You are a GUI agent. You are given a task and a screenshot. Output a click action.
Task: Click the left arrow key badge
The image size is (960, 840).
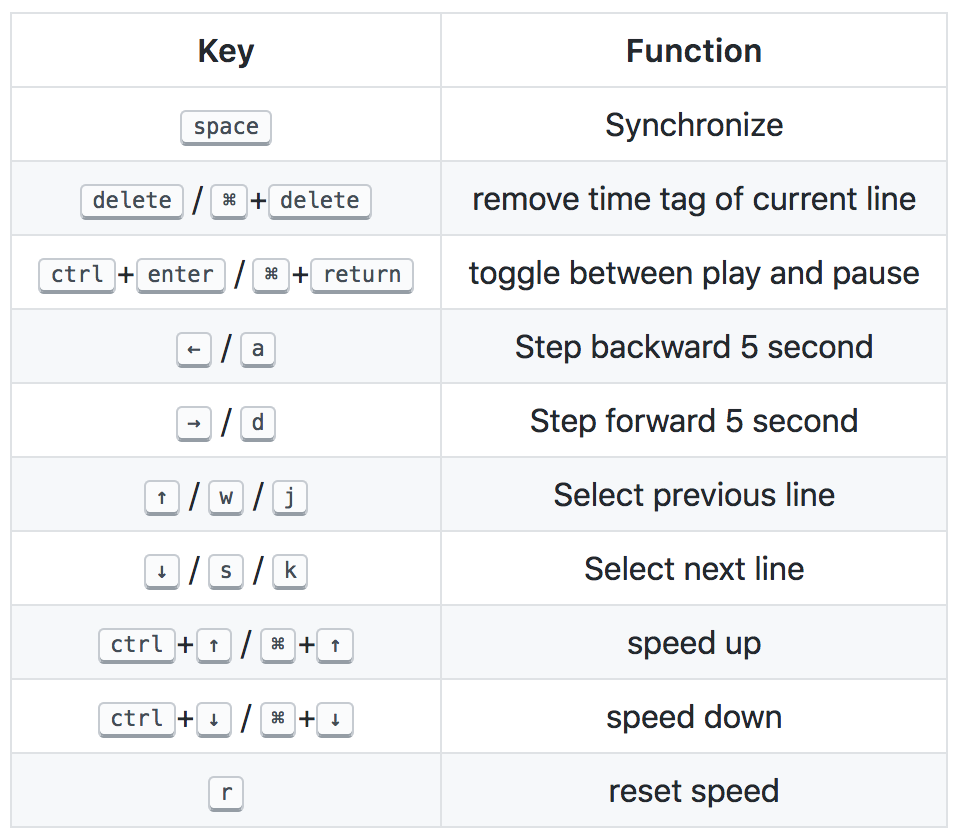point(193,349)
